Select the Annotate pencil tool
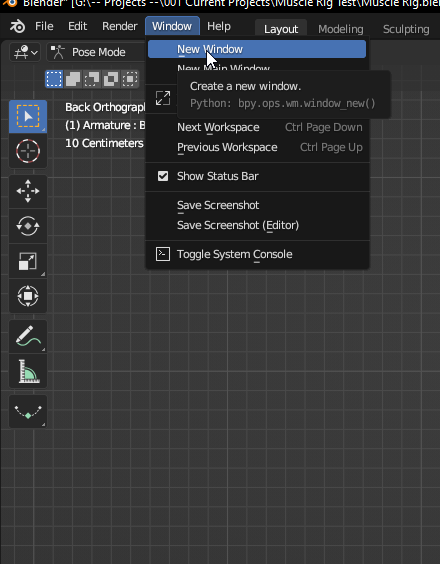 tap(28, 336)
